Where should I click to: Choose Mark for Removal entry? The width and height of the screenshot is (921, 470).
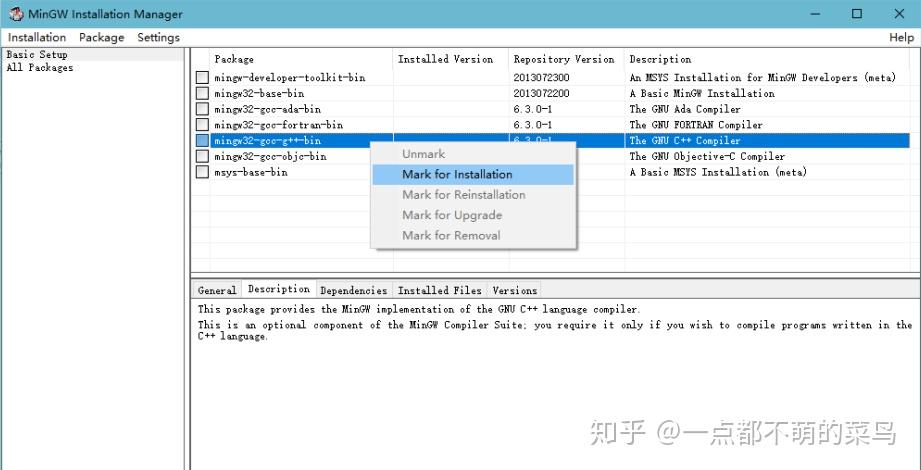pos(473,236)
